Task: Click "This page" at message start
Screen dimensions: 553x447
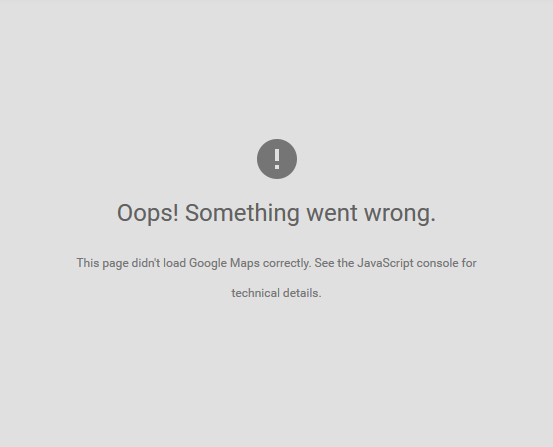Action: tap(102, 263)
